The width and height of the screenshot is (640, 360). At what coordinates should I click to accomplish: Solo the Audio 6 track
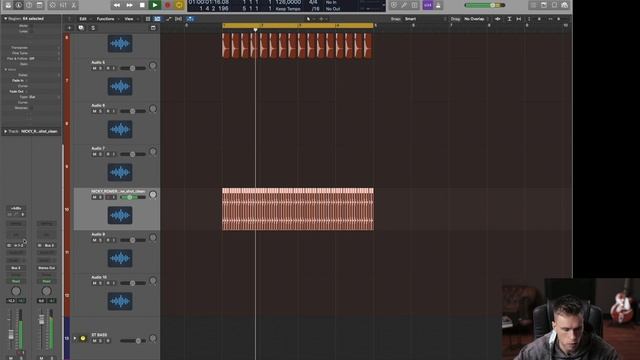pyautogui.click(x=101, y=111)
